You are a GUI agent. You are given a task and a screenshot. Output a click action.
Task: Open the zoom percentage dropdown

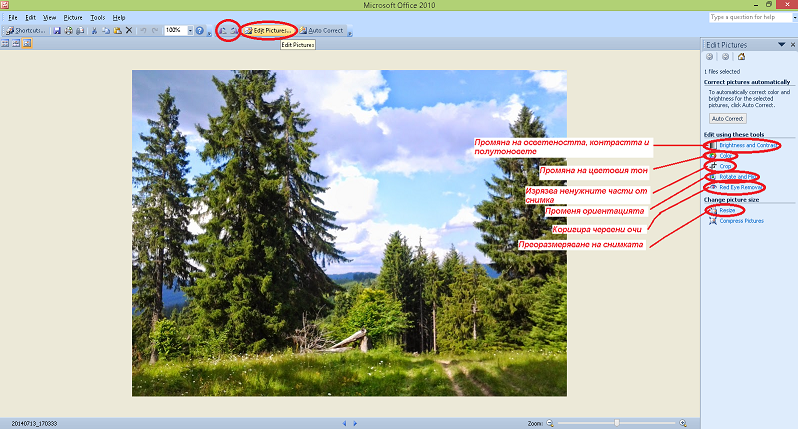coord(189,31)
